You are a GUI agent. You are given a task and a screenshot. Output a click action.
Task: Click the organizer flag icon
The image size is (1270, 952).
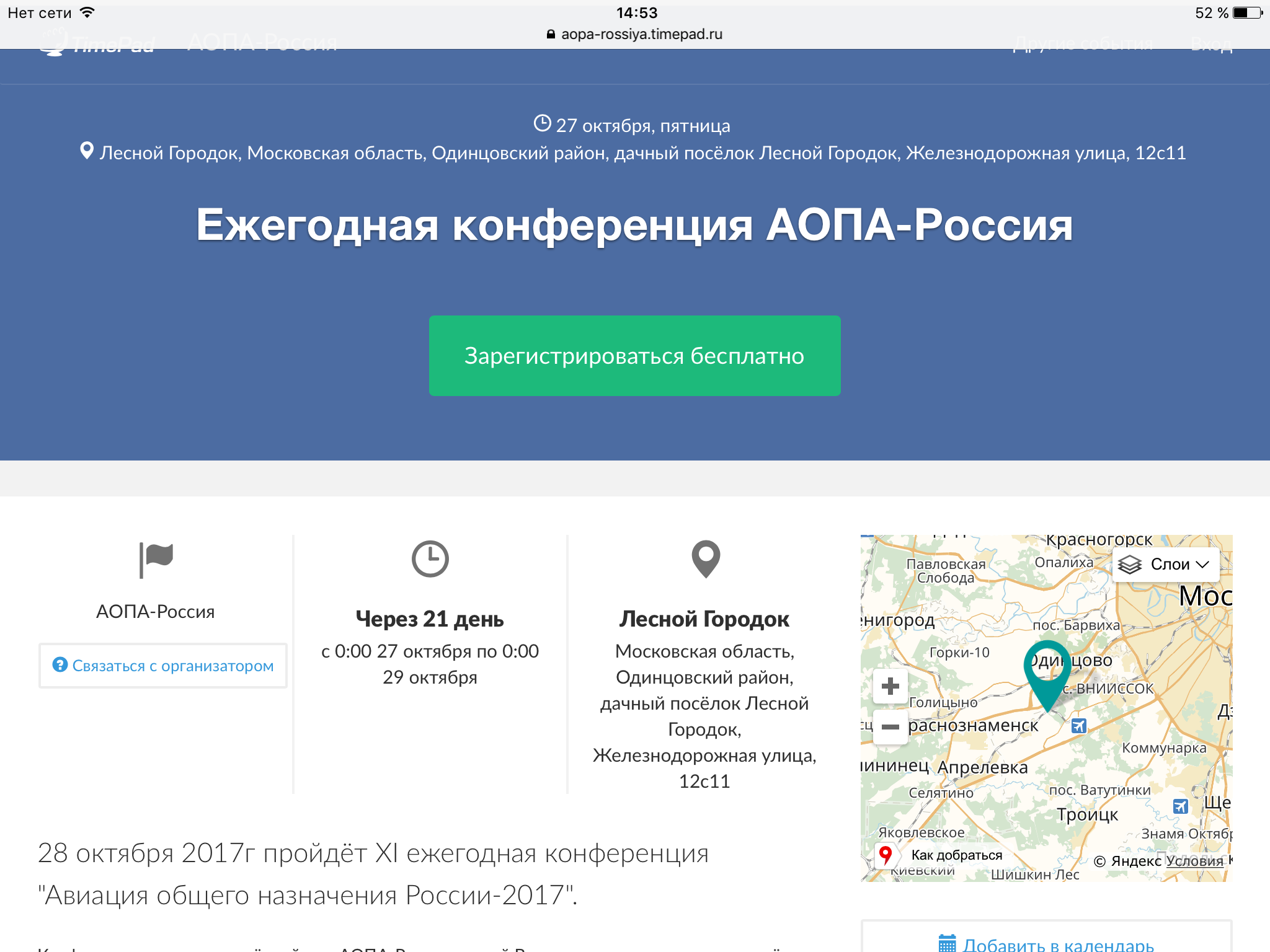click(156, 559)
